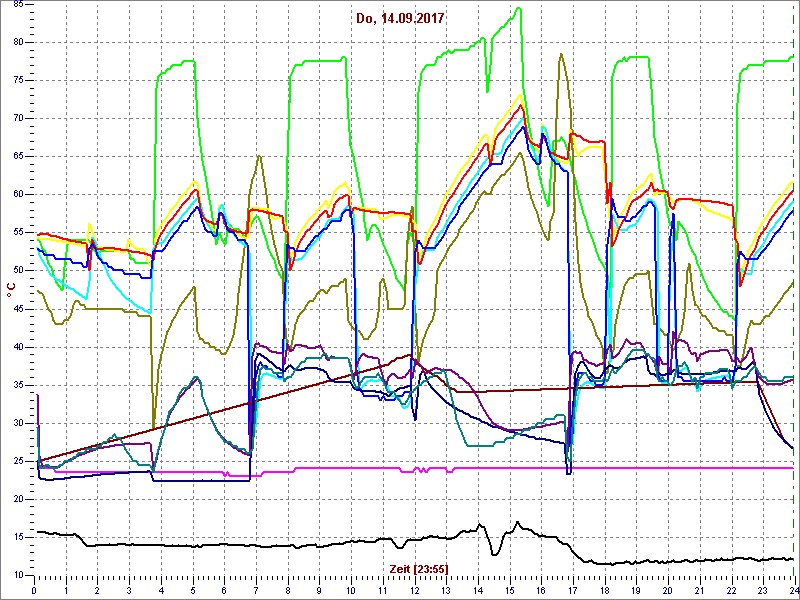
Task: Click hour 16 on the time axis
Action: [x=541, y=591]
